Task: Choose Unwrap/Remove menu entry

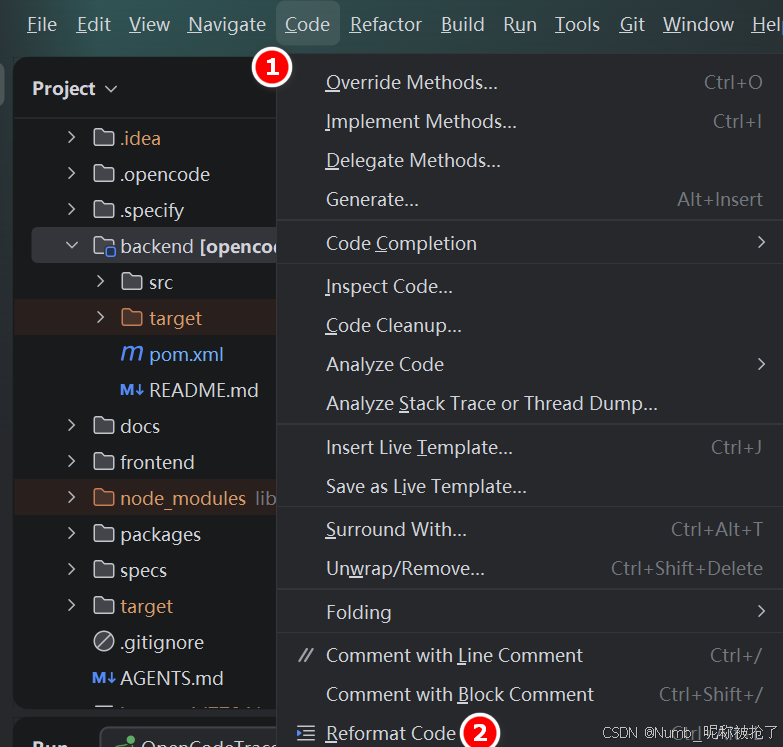Action: click(x=530, y=568)
